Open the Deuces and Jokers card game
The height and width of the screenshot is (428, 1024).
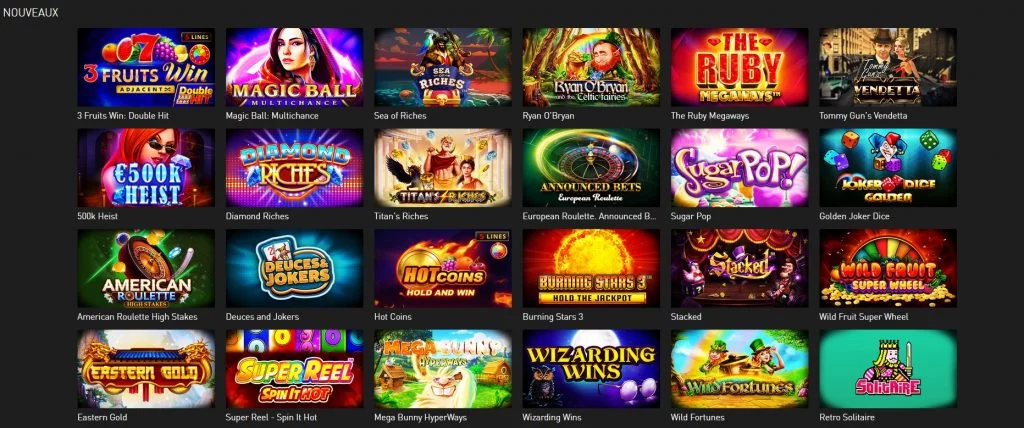click(294, 268)
